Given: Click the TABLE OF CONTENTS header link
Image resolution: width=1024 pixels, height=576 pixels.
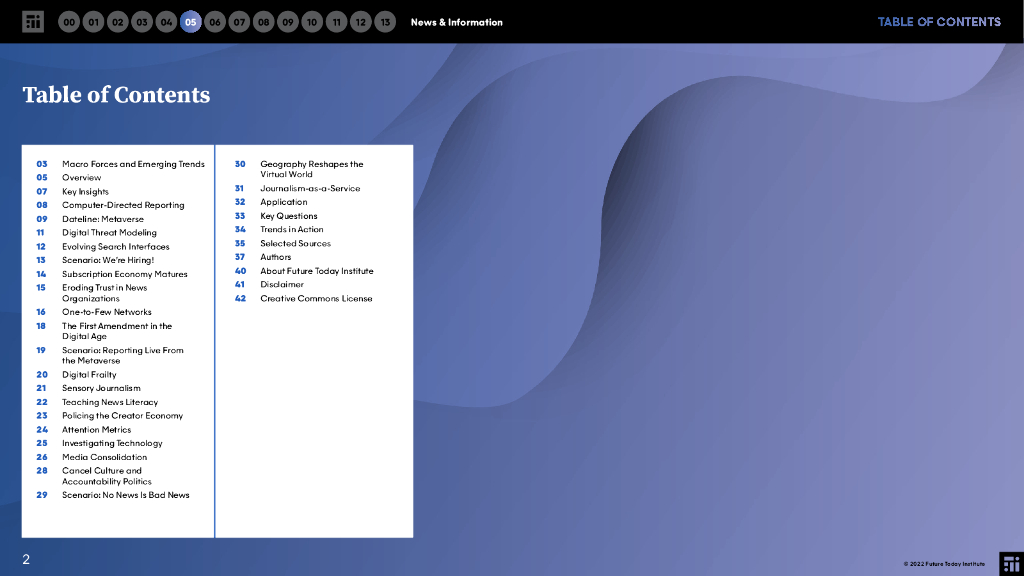Looking at the screenshot, I should pos(938,22).
